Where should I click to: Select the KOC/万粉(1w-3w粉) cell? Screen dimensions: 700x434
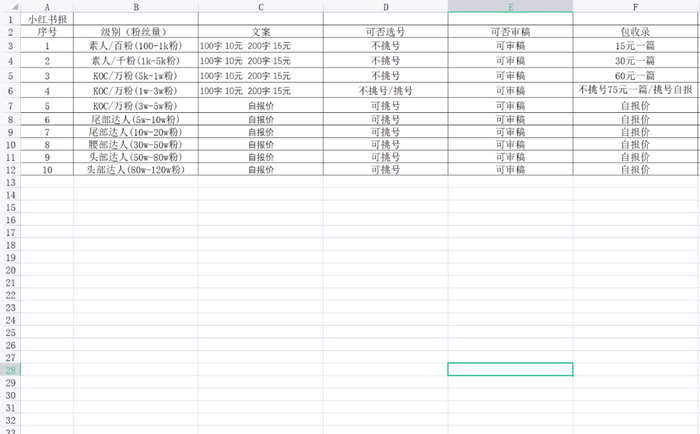136,91
